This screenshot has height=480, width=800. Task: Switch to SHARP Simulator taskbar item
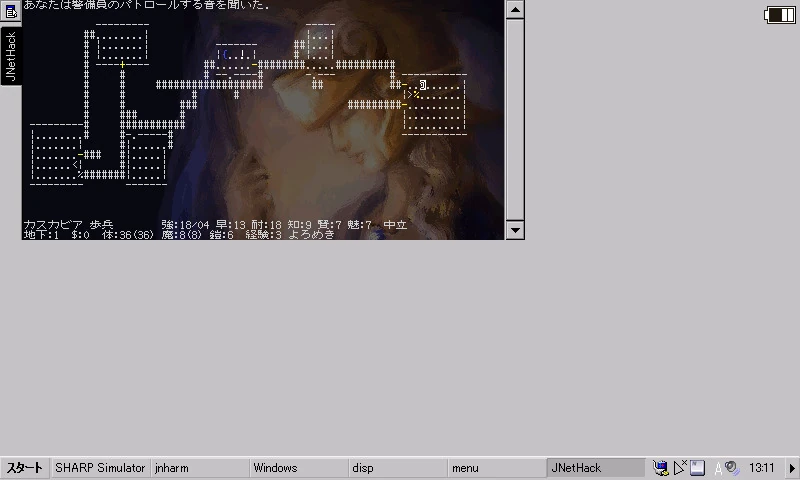point(100,468)
